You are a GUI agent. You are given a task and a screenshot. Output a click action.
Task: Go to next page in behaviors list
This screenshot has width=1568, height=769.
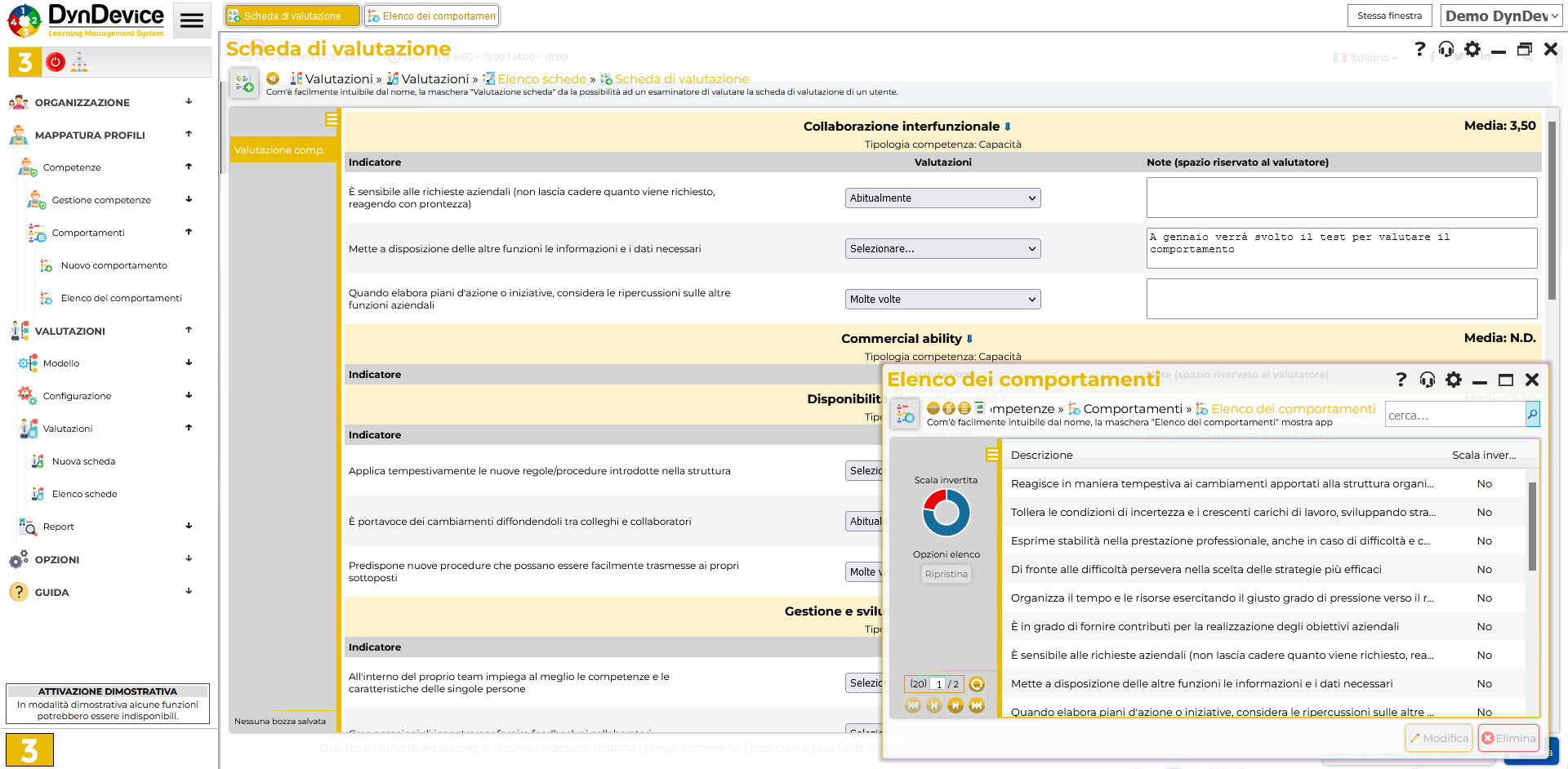click(x=955, y=705)
